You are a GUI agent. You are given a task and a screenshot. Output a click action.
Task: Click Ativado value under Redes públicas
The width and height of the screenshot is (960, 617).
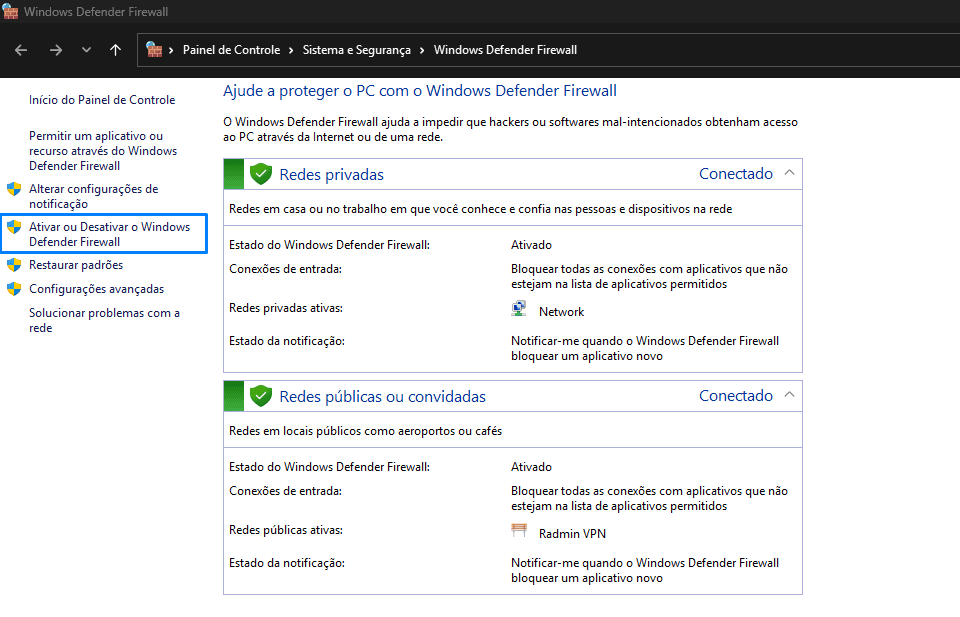(x=531, y=467)
